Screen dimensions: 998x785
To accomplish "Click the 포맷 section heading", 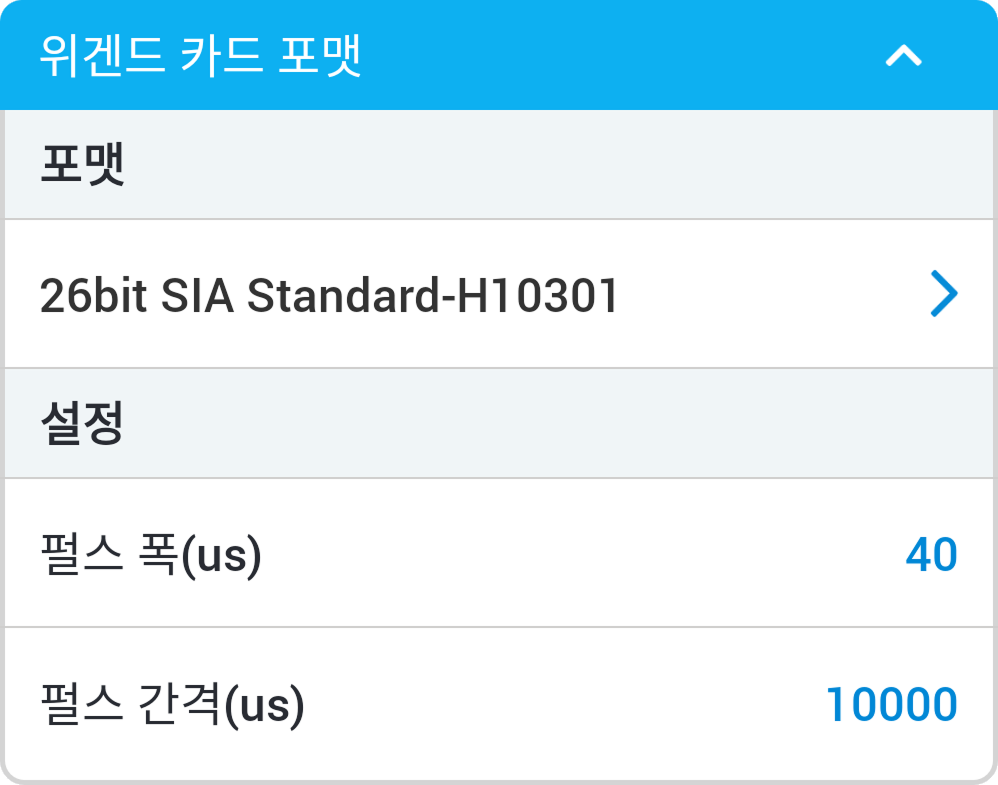I will pos(82,165).
